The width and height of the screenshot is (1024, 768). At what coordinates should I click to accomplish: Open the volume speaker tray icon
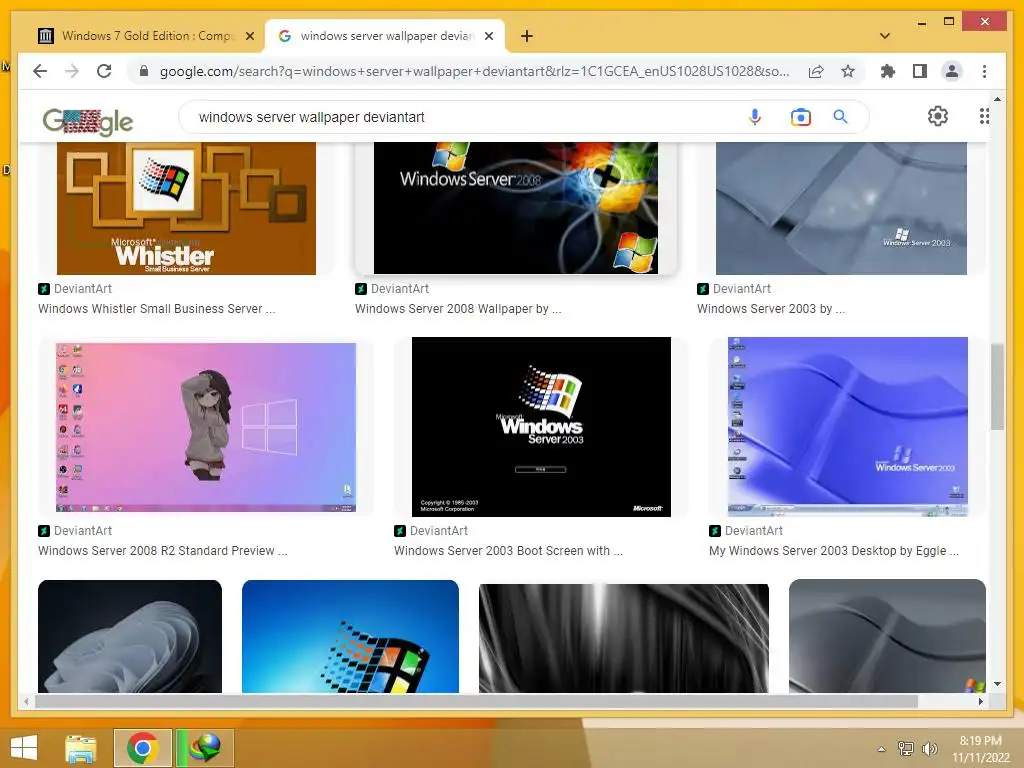929,748
